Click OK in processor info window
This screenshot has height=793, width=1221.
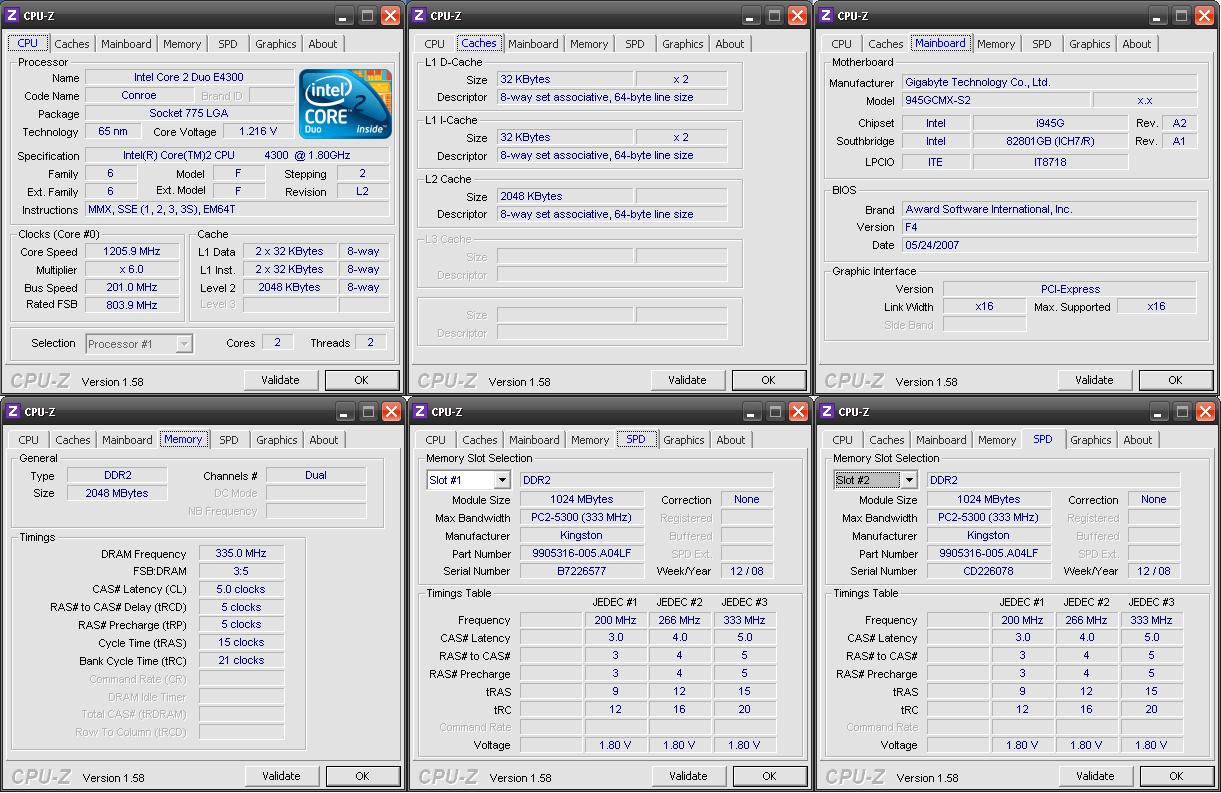point(361,380)
